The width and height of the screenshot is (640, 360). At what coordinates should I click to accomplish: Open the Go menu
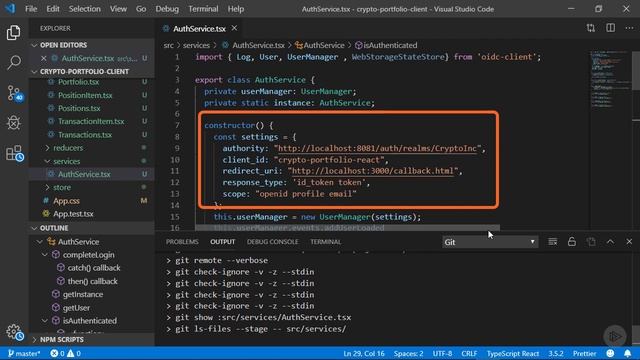[x=141, y=9]
